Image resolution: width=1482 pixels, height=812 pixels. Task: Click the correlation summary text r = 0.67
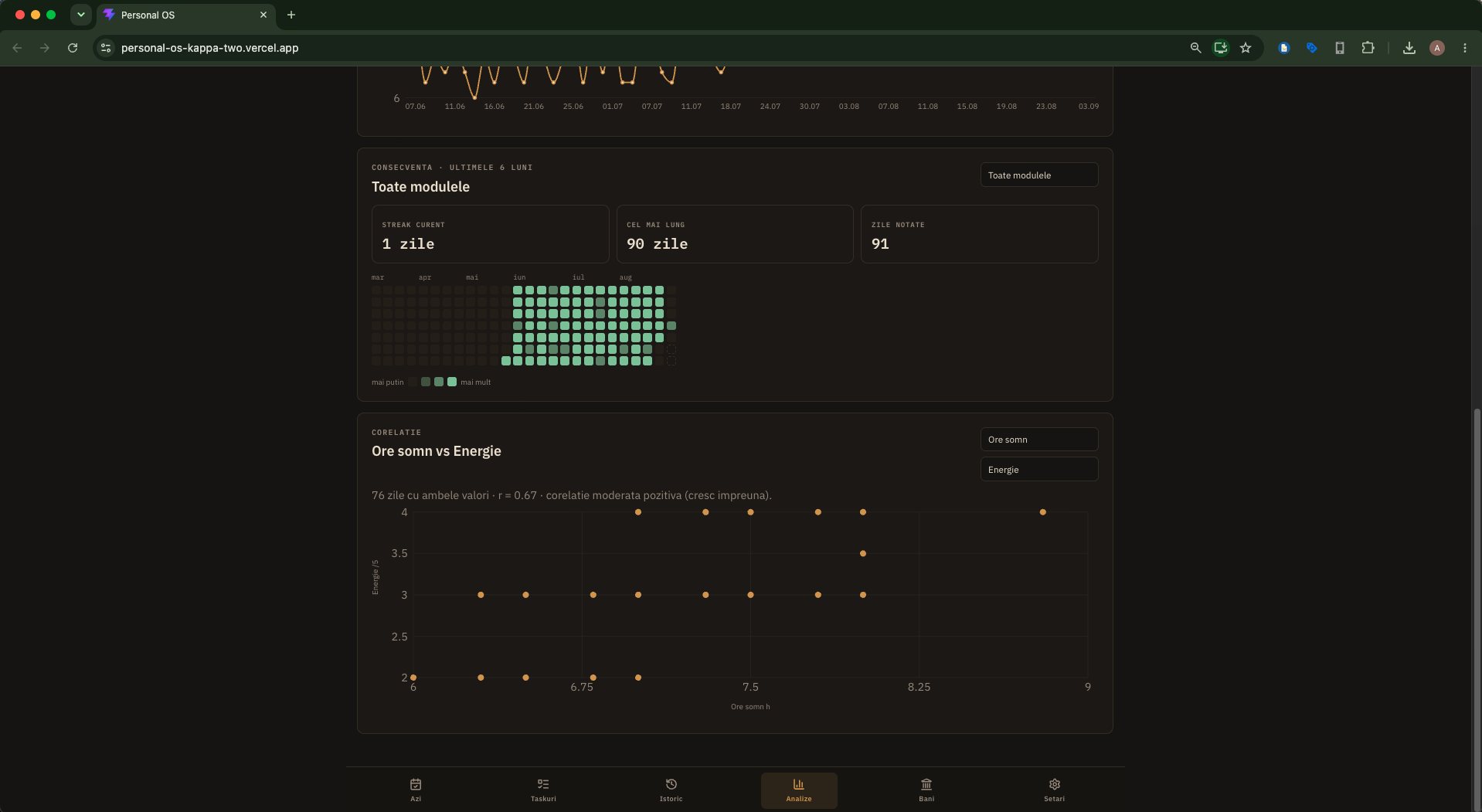click(517, 495)
